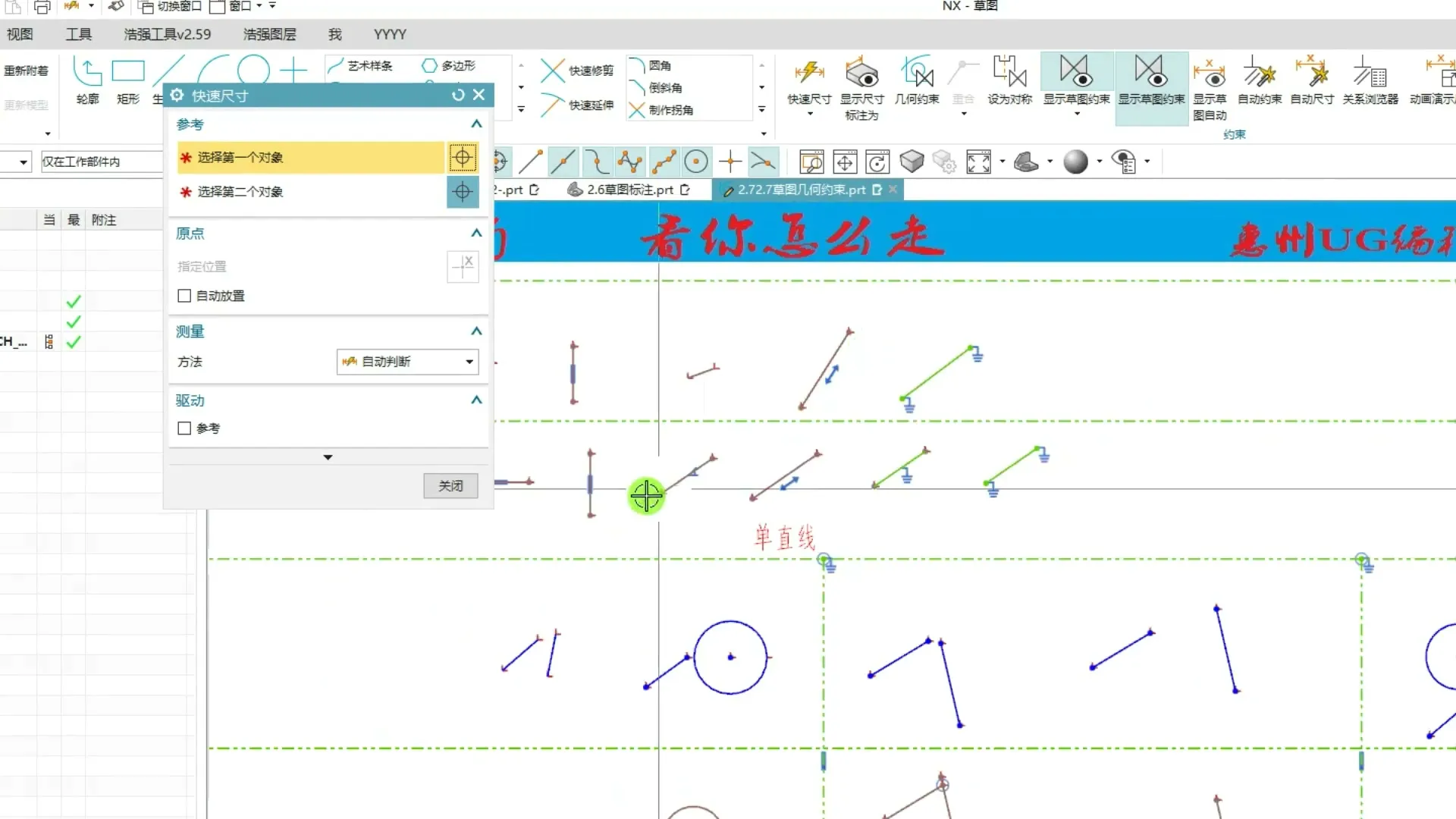The height and width of the screenshot is (819, 1456).
Task: Click the 快速修剪 quick trim icon
Action: 553,71
